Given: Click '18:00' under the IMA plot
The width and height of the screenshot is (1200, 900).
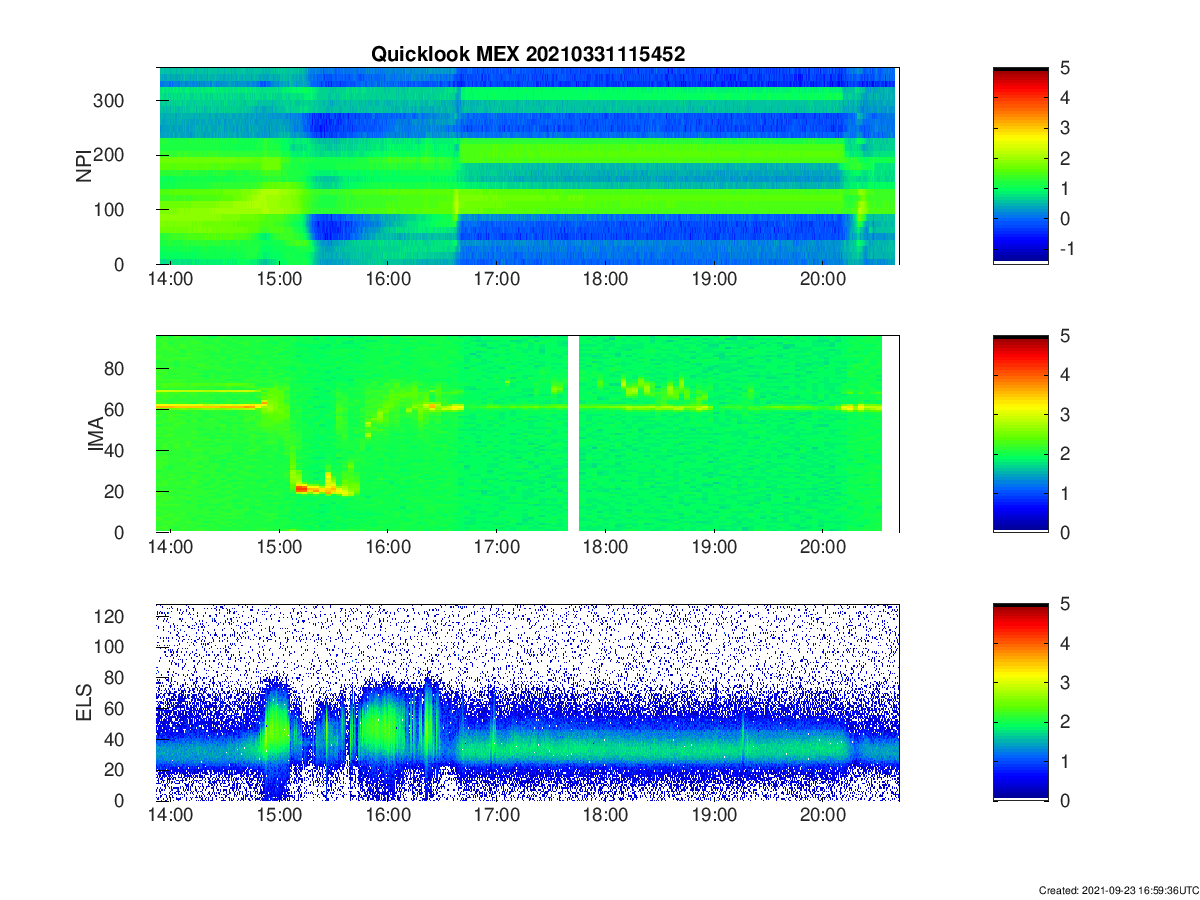Looking at the screenshot, I should coord(605,548).
